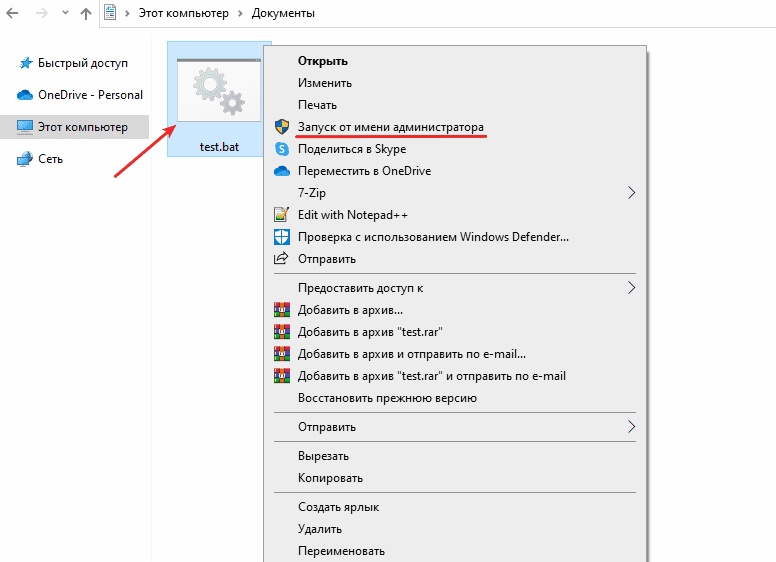Viewport: 776px width, 562px height.
Task: Click the computer icon in sidebar
Action: click(25, 127)
